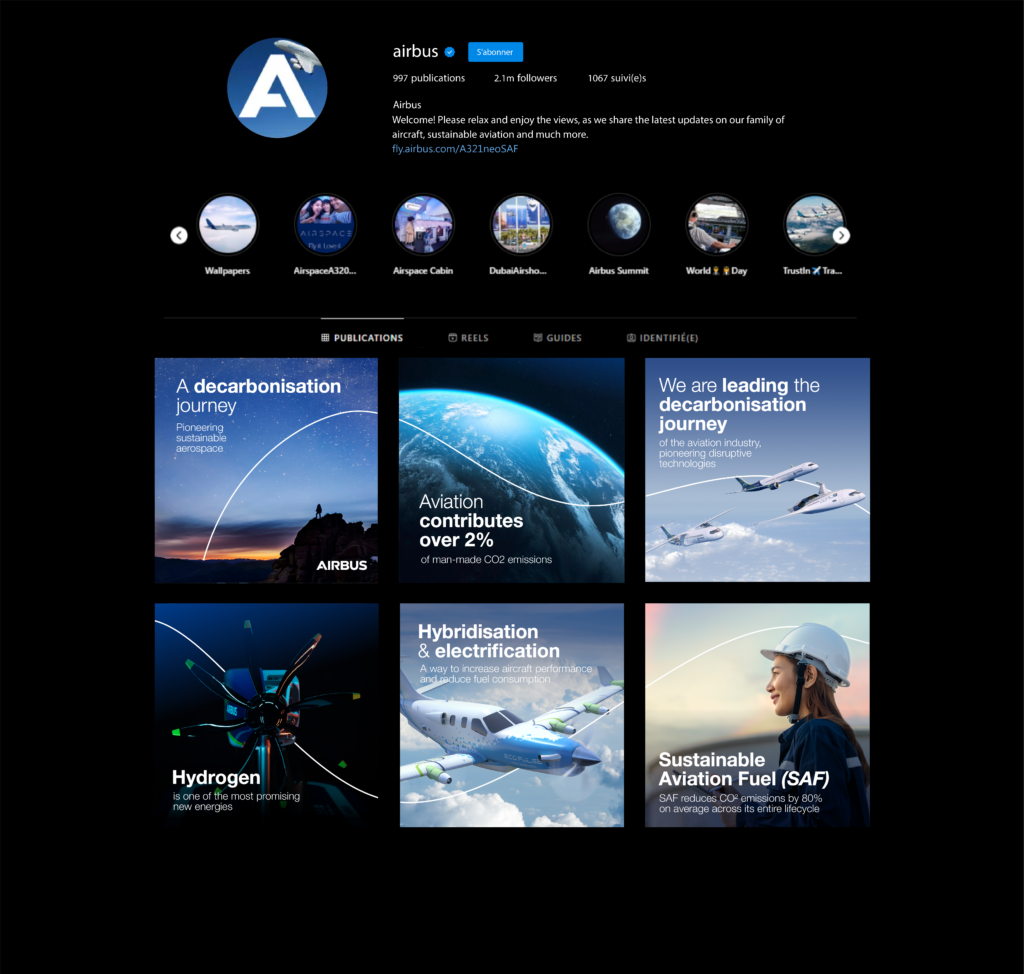
Task: Switch to the Reels tab
Action: [x=468, y=338]
